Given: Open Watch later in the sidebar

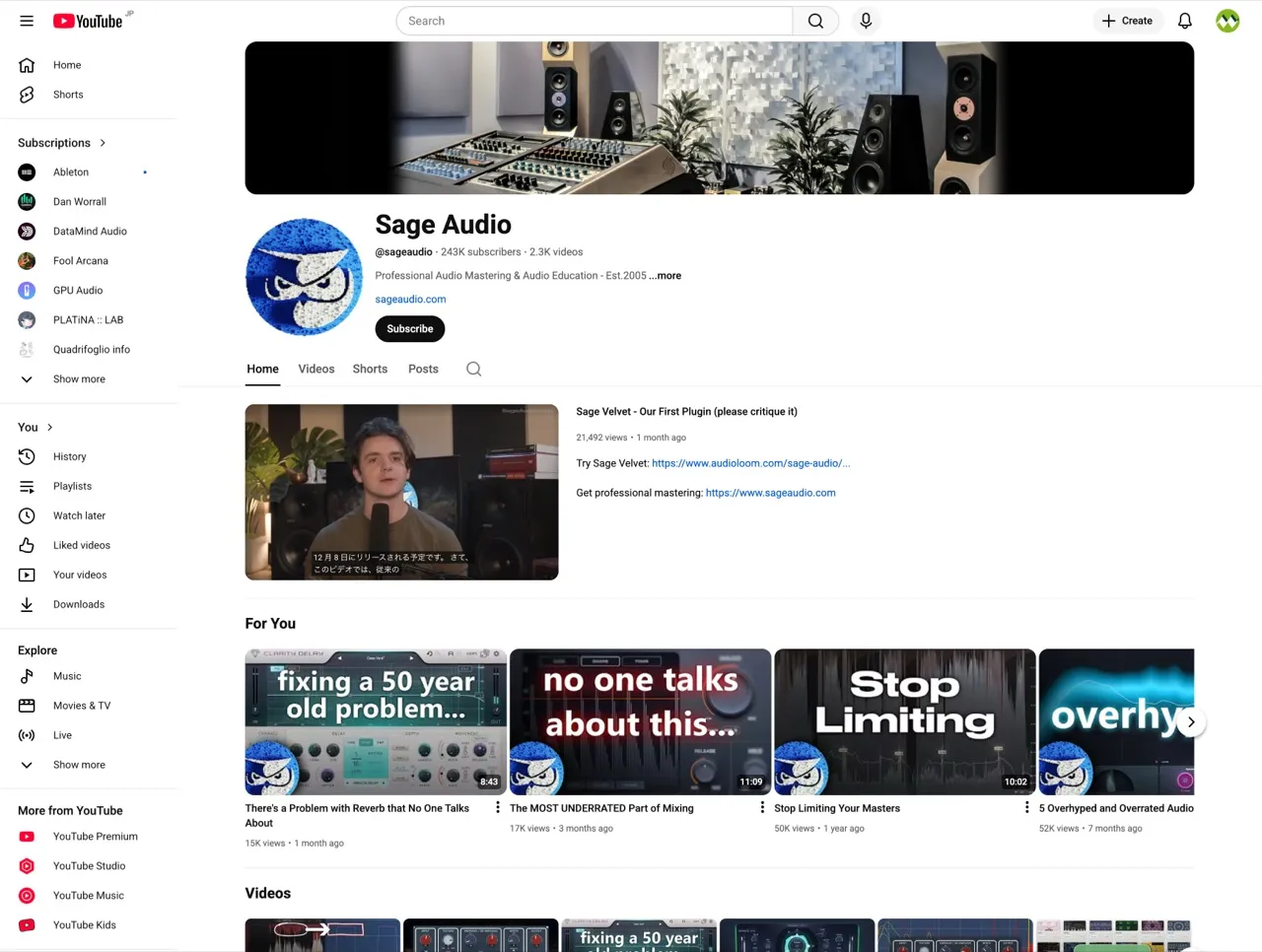Looking at the screenshot, I should coord(79,515).
